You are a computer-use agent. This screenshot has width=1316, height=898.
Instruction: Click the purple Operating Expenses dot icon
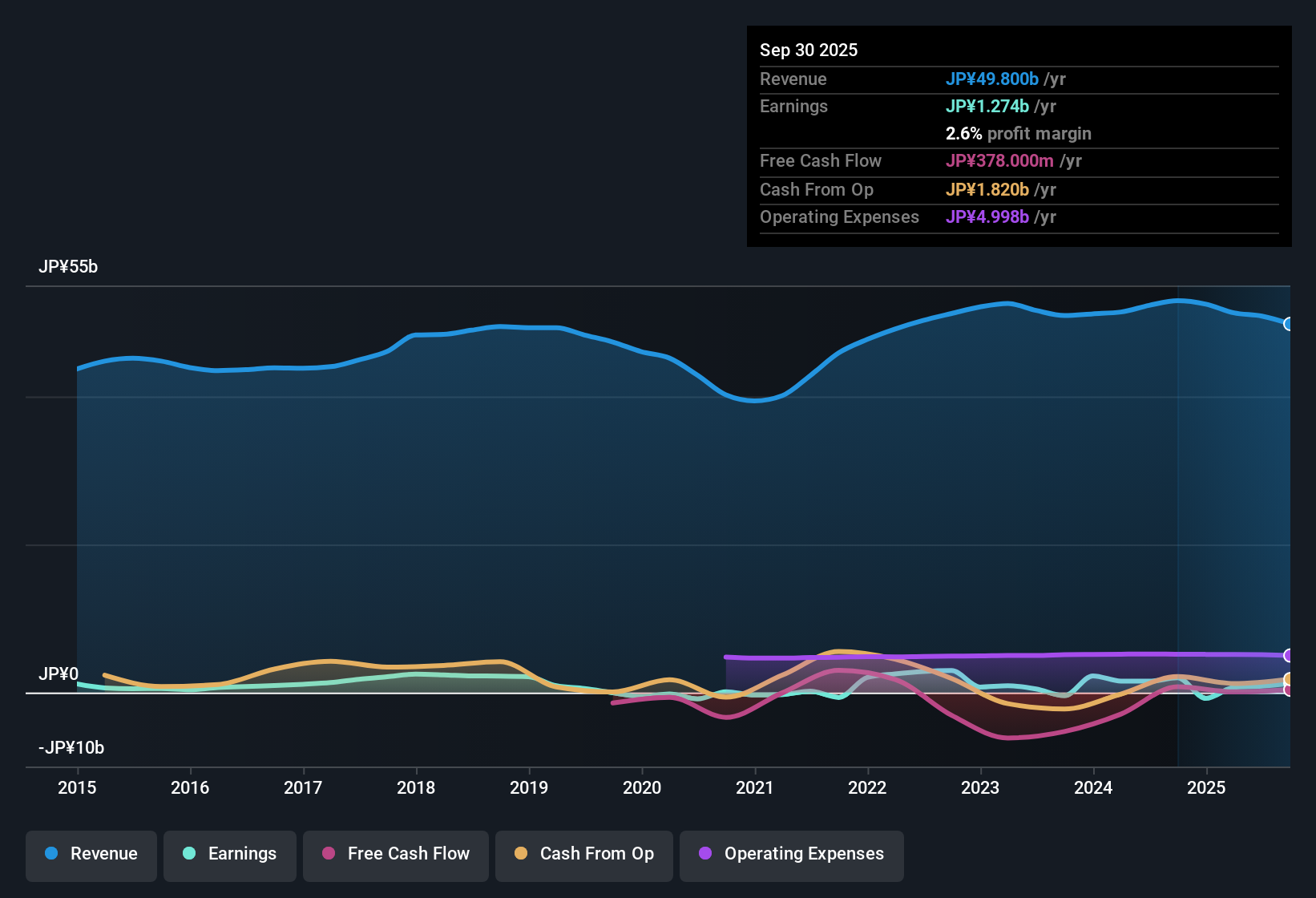tap(704, 854)
